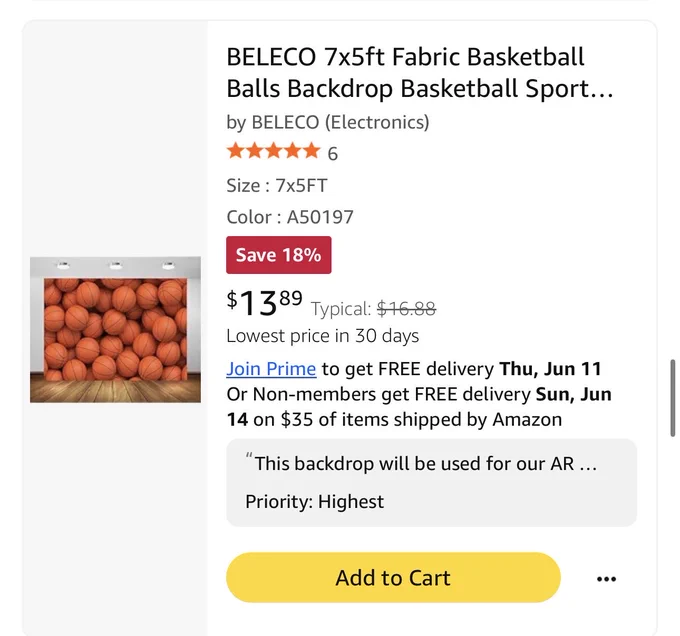Follow the Join Prime link

271,369
